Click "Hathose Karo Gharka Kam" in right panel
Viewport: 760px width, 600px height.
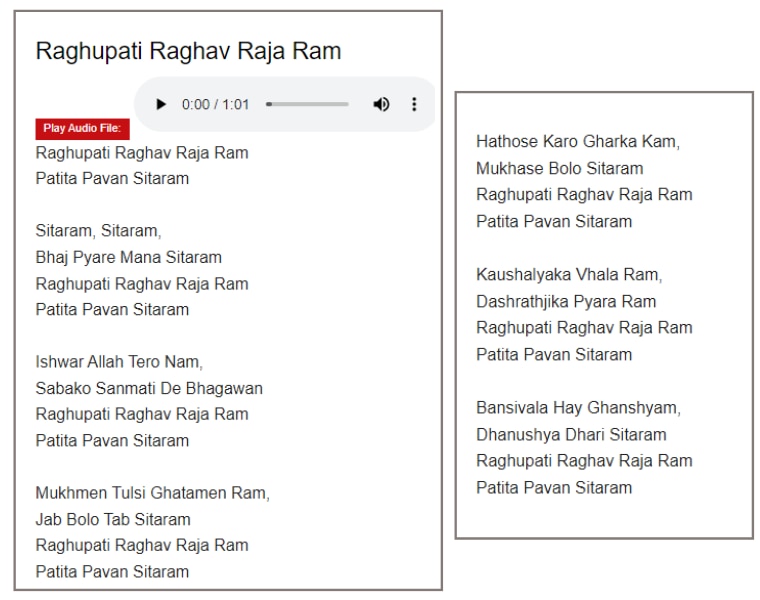tap(578, 142)
